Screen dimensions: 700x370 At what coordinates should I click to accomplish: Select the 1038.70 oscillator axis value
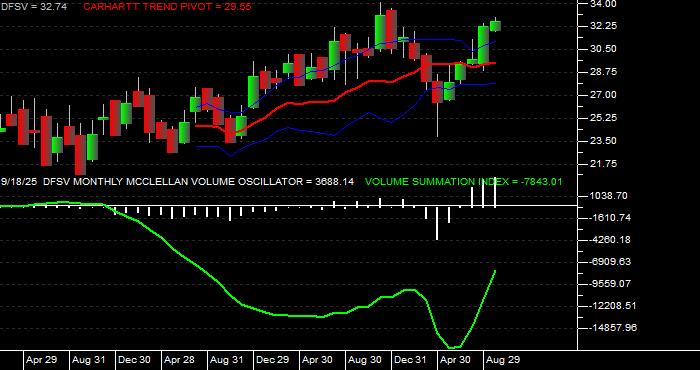tap(608, 196)
